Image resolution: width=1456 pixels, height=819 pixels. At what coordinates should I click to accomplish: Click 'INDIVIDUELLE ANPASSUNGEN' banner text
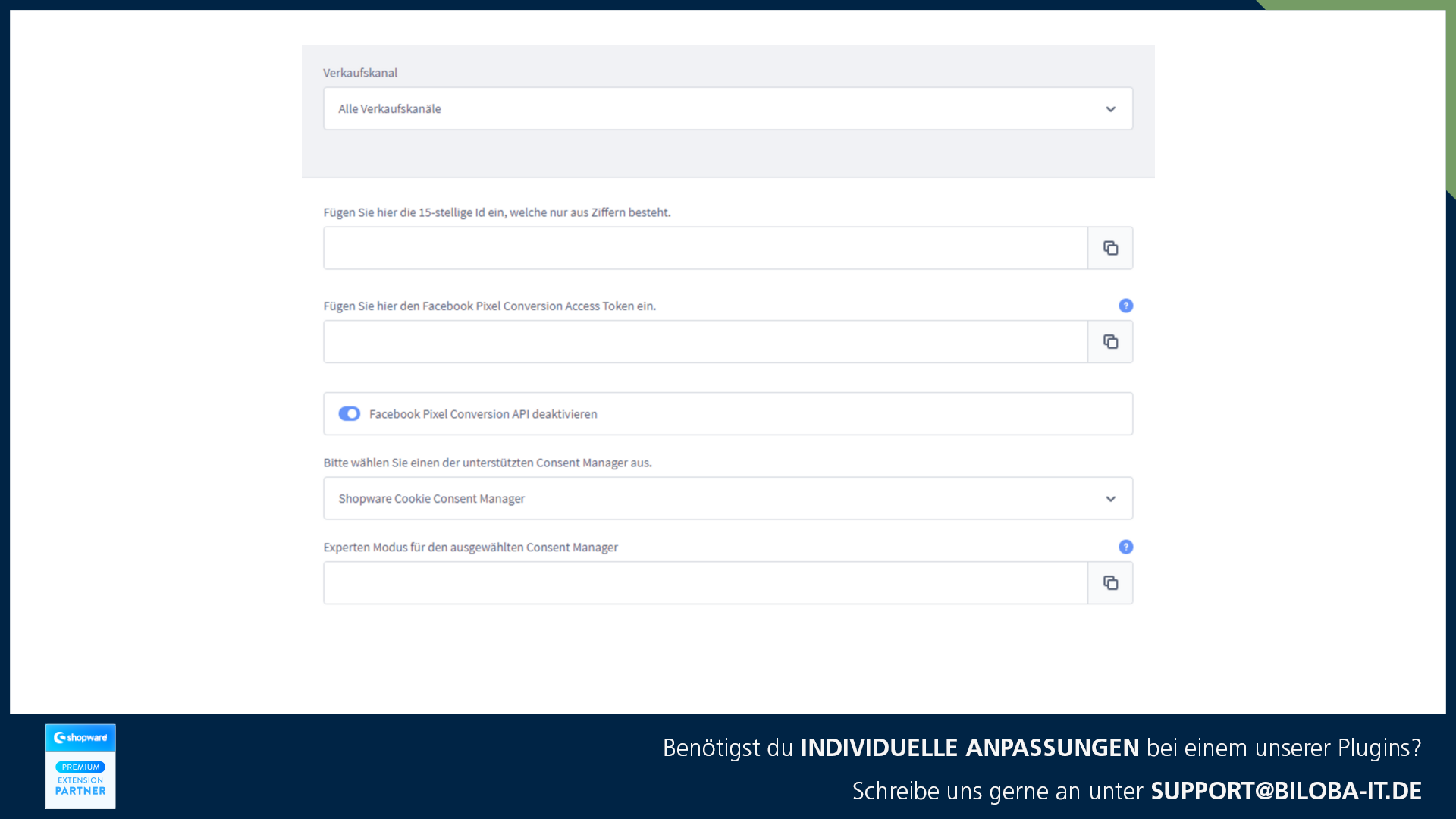click(970, 748)
